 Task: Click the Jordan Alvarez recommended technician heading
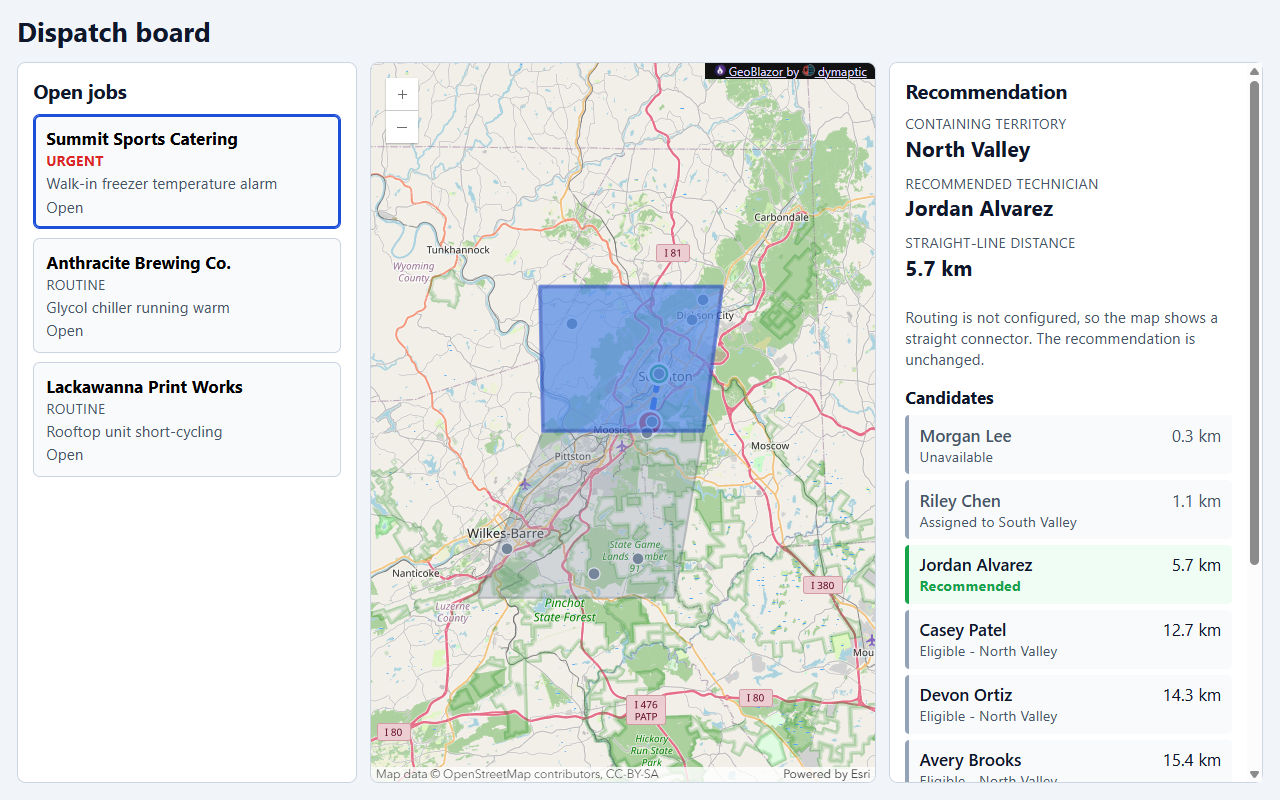click(x=979, y=209)
